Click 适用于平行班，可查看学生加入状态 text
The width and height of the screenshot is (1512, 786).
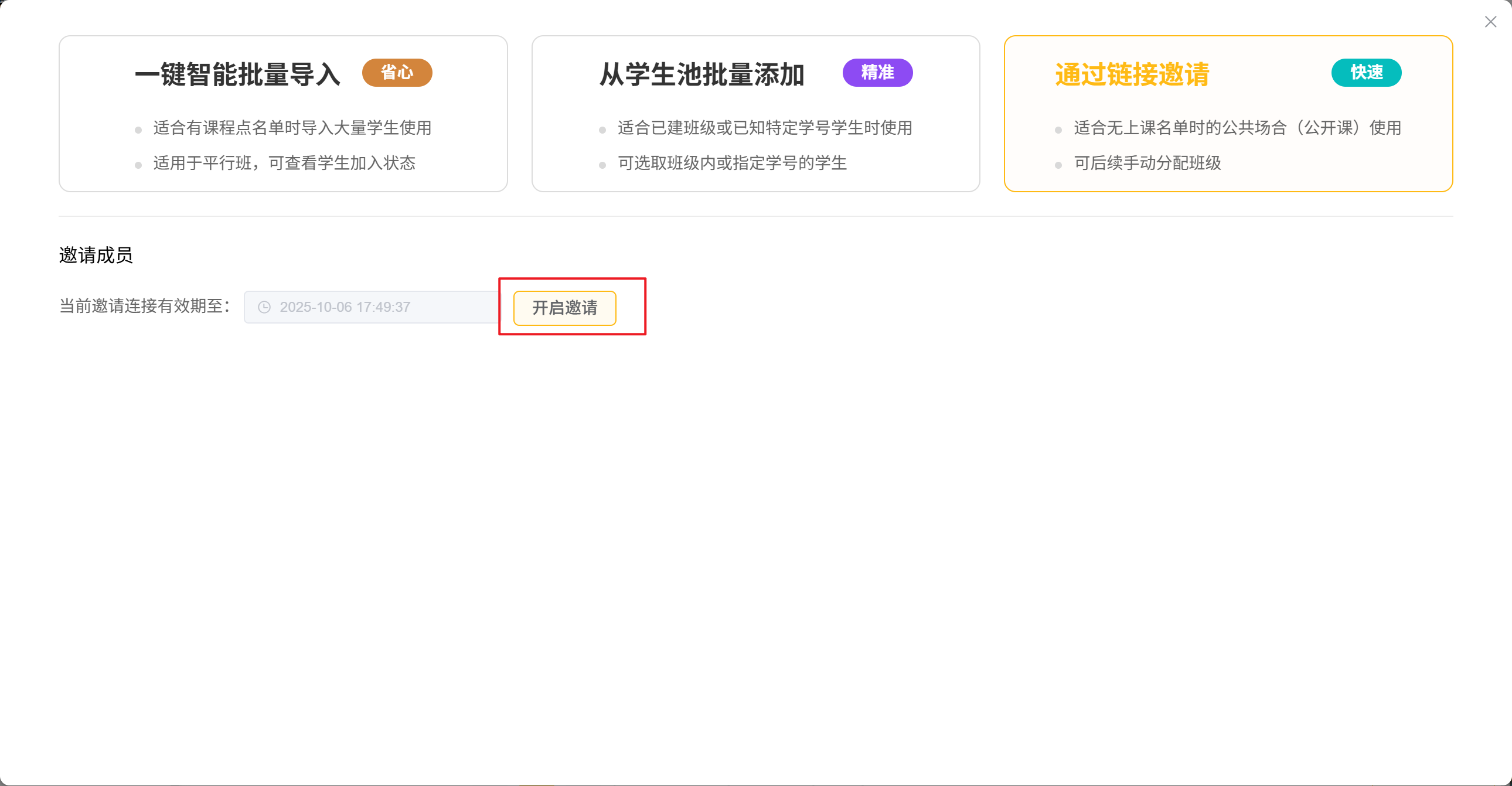[284, 162]
